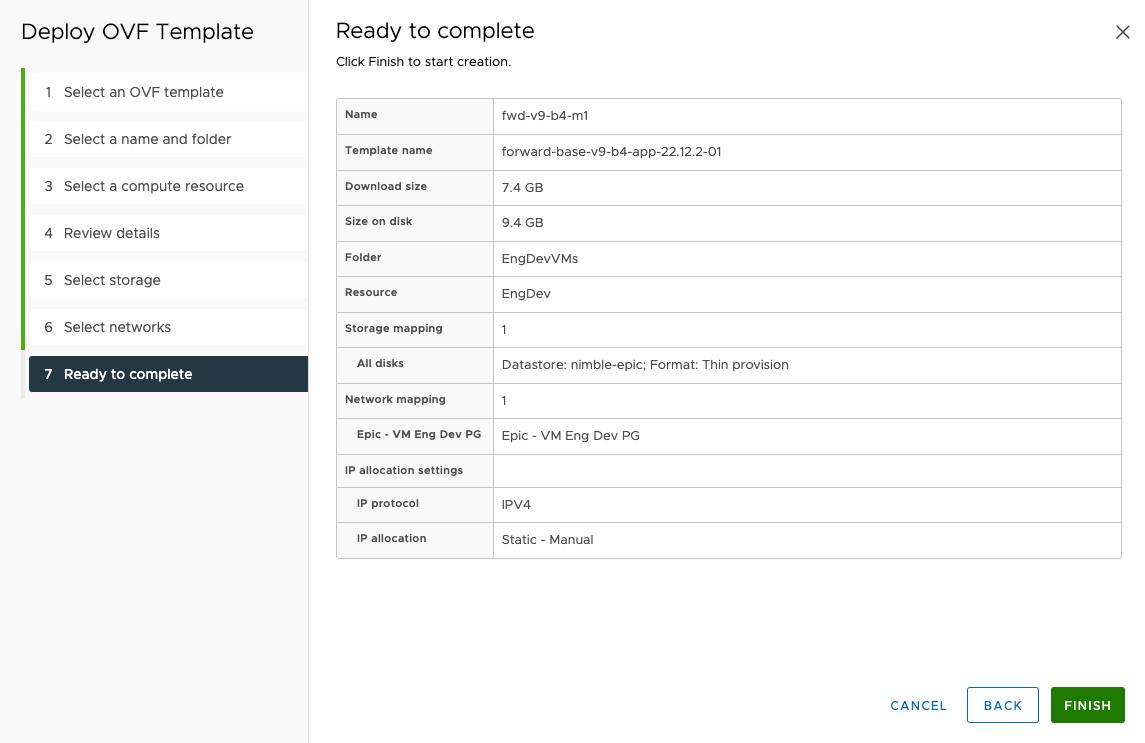The height and width of the screenshot is (743, 1145).
Task: Cancel the OVF deployment
Action: [x=918, y=705]
